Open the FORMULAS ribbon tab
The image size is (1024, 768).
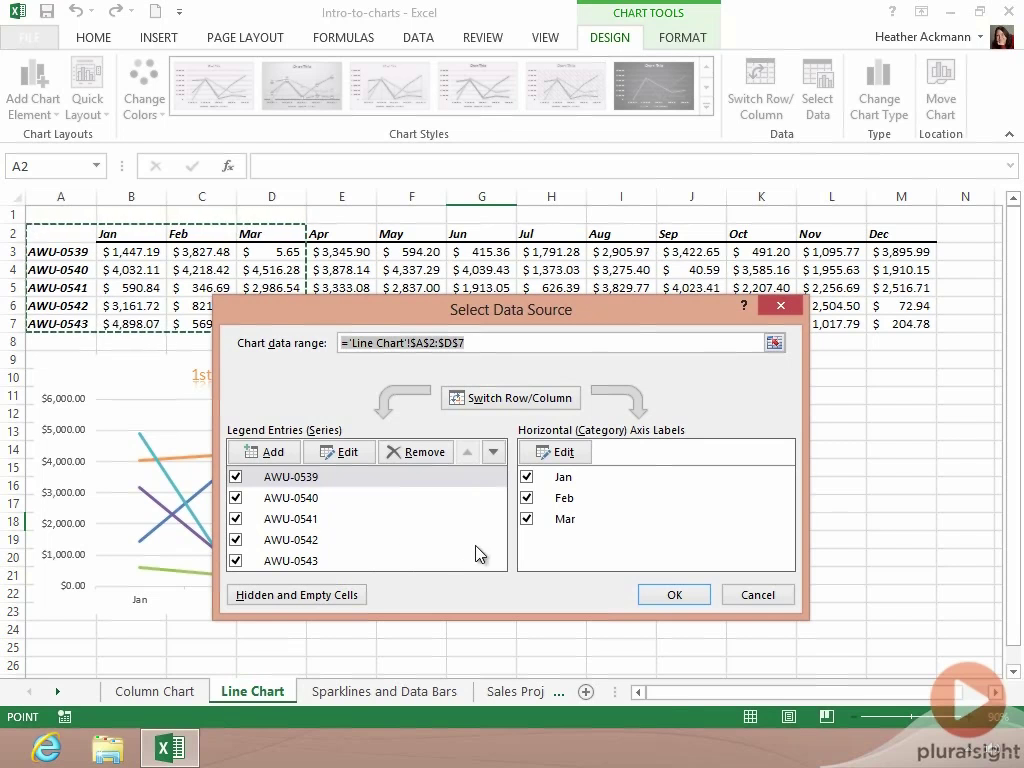click(344, 37)
